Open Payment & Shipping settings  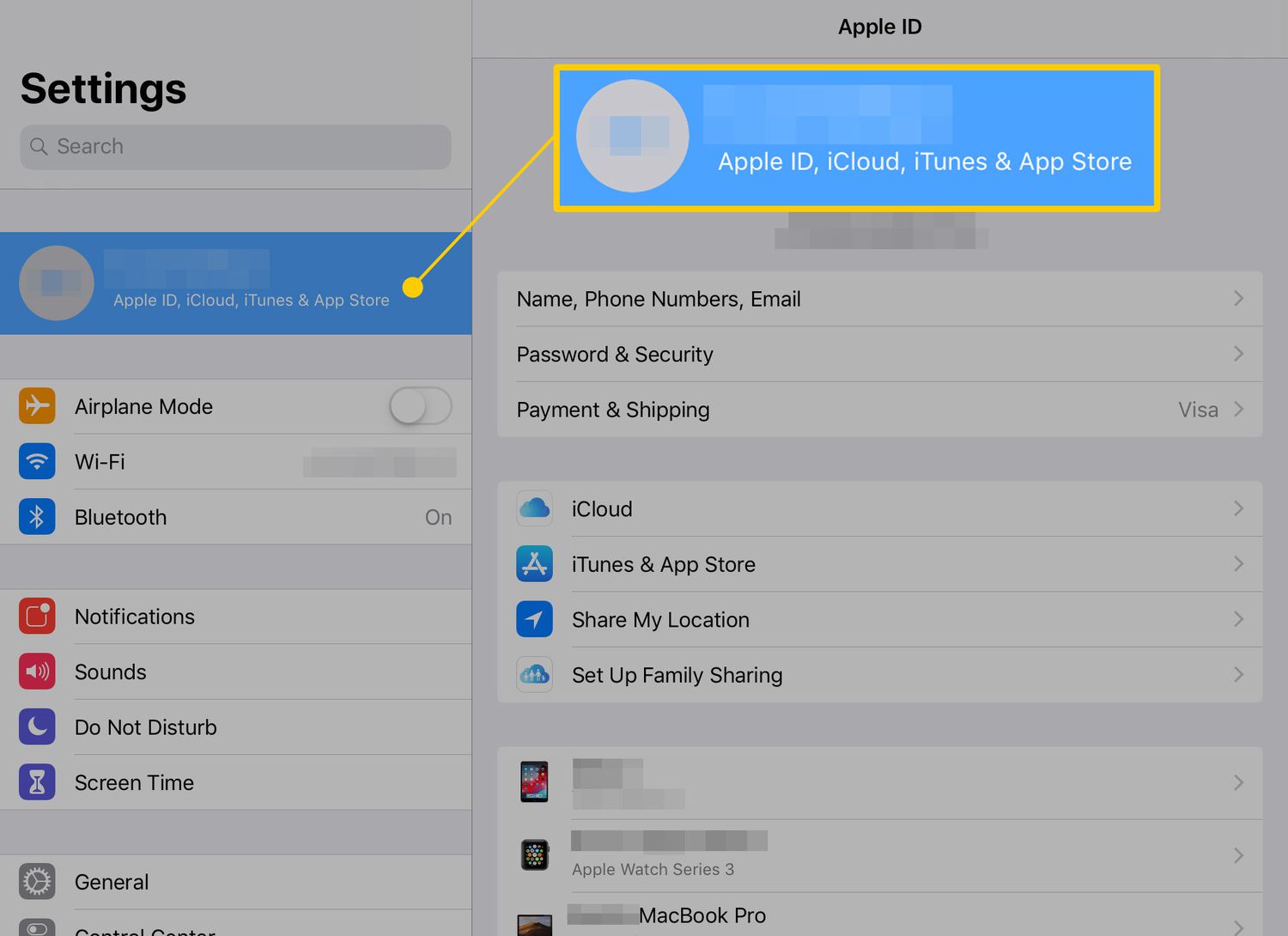pyautogui.click(x=613, y=410)
